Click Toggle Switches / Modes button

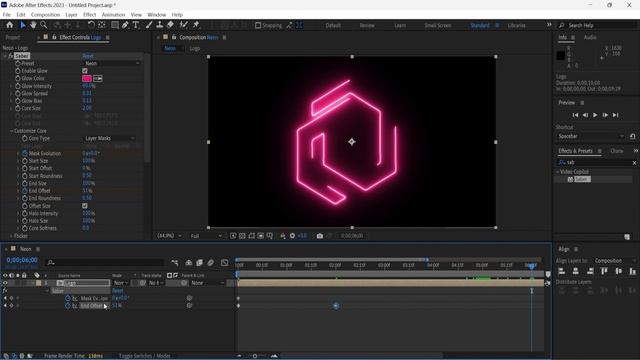pos(144,356)
